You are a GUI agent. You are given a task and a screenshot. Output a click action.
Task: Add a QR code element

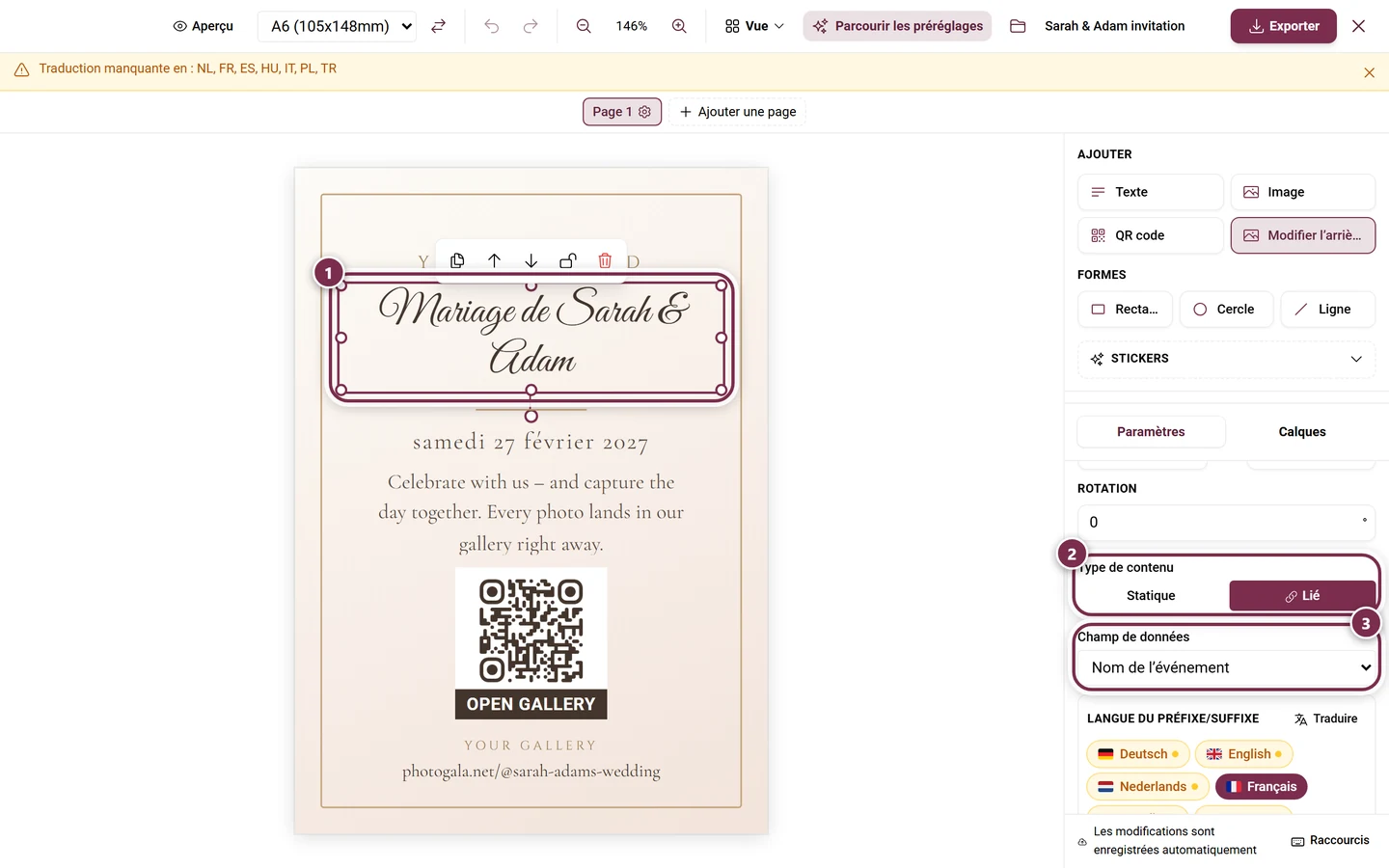tap(1150, 235)
